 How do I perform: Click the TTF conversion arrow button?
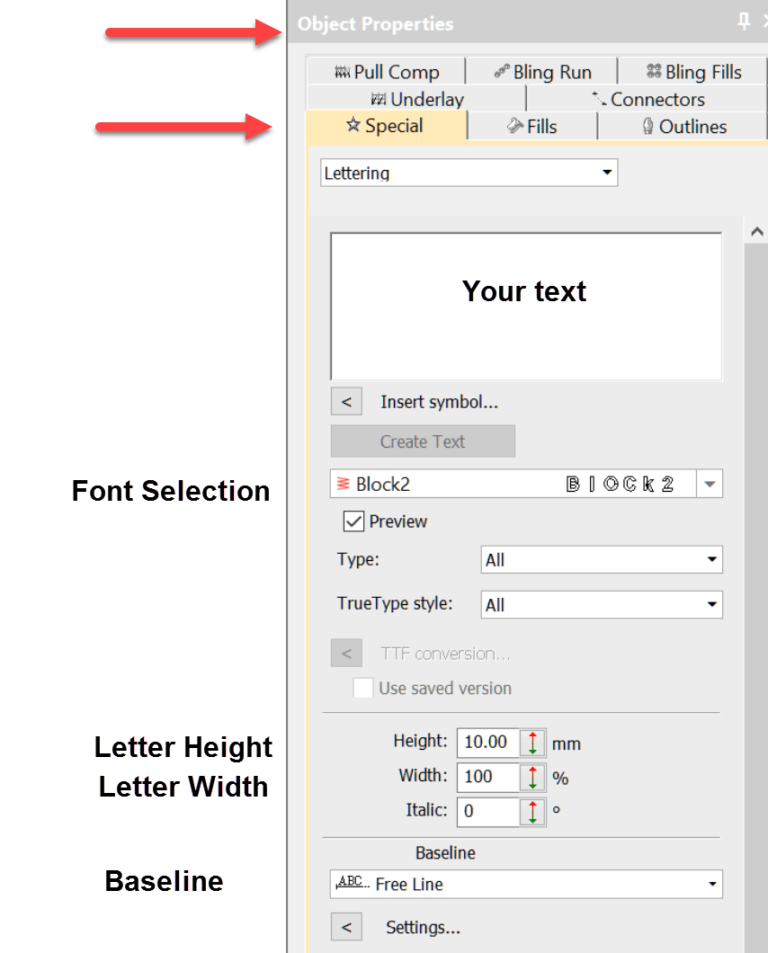346,653
